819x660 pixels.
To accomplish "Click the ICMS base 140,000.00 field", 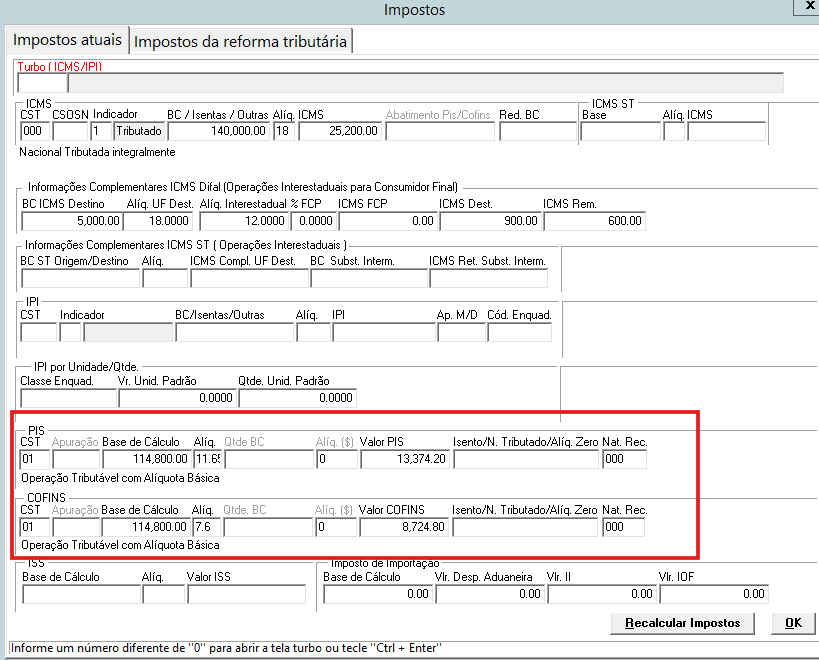I will 218,131.
